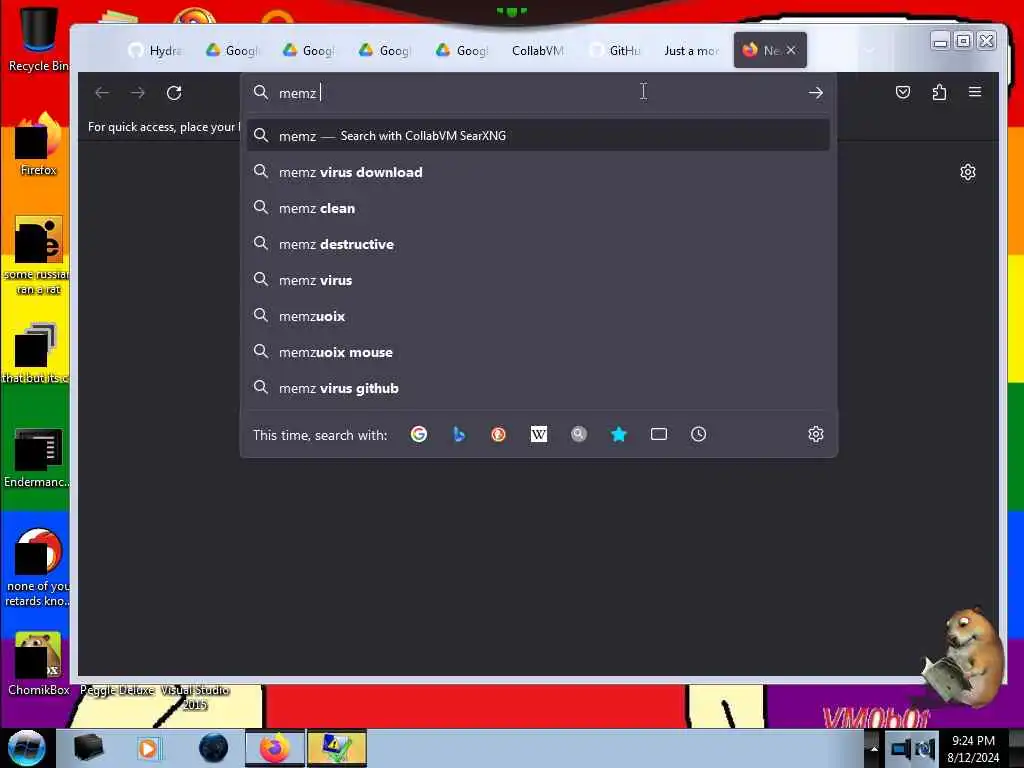Click the ChomikBox desktop icon

point(38,663)
